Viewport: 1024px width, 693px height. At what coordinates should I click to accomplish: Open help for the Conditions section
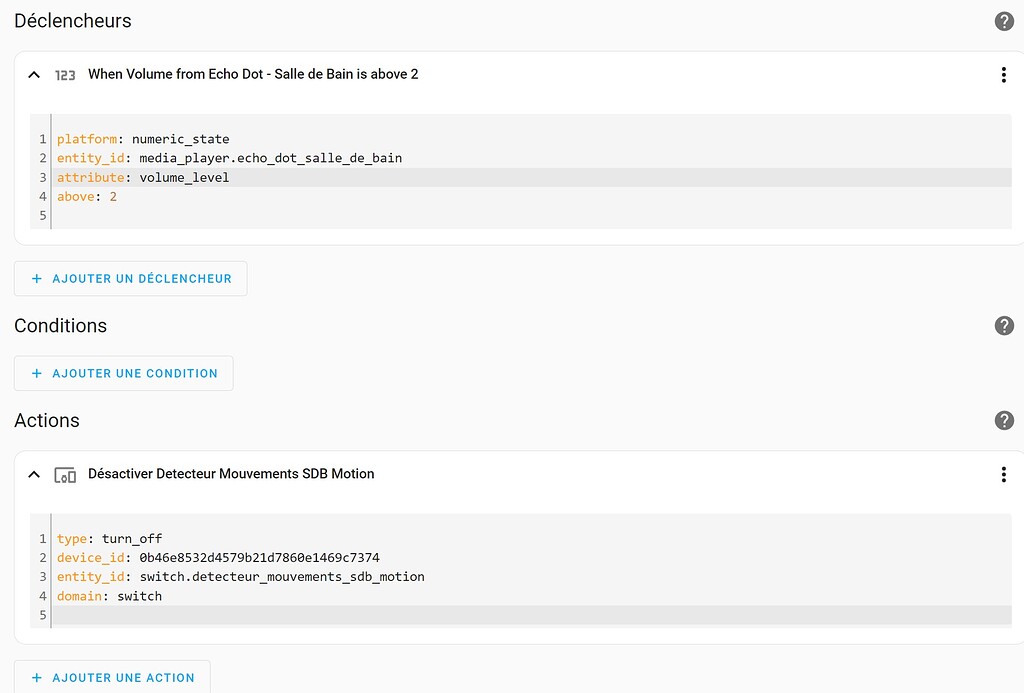click(1004, 326)
